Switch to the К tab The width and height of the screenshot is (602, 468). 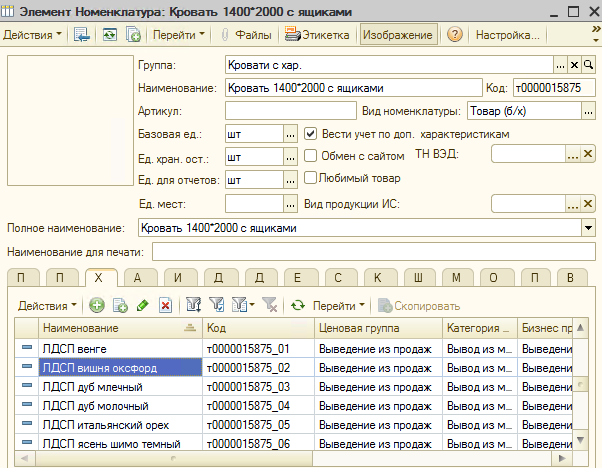click(x=378, y=278)
